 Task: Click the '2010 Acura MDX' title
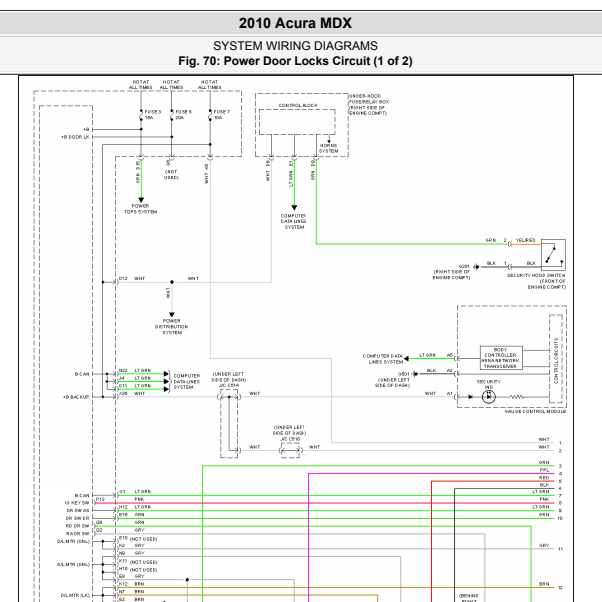tap(295, 23)
